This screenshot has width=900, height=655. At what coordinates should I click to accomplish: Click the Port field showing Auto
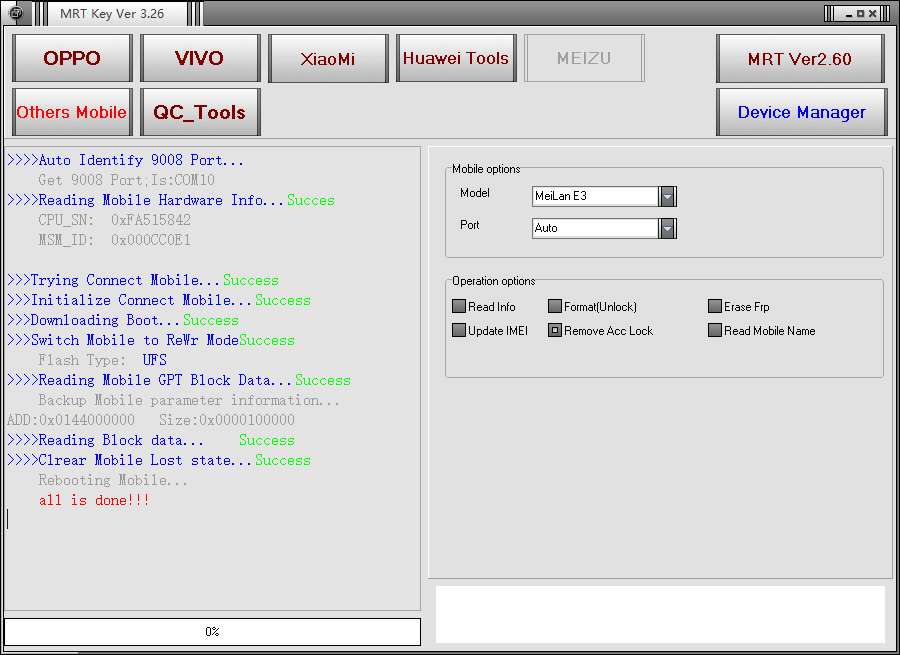tap(595, 228)
